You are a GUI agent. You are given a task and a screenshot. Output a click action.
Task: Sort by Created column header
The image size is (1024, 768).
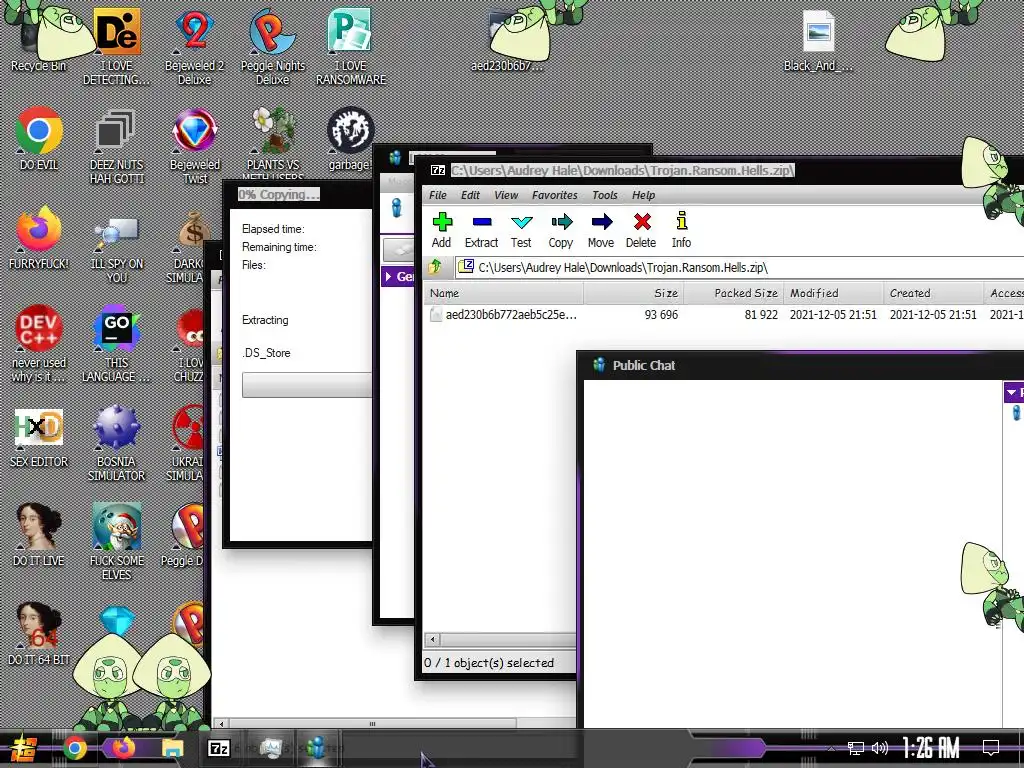(933, 293)
